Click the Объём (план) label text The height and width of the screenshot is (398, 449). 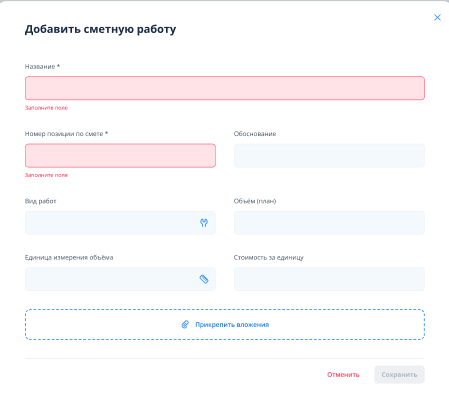(255, 201)
